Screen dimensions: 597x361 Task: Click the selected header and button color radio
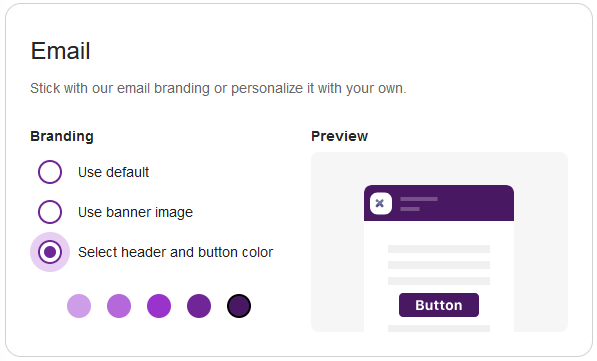point(50,252)
